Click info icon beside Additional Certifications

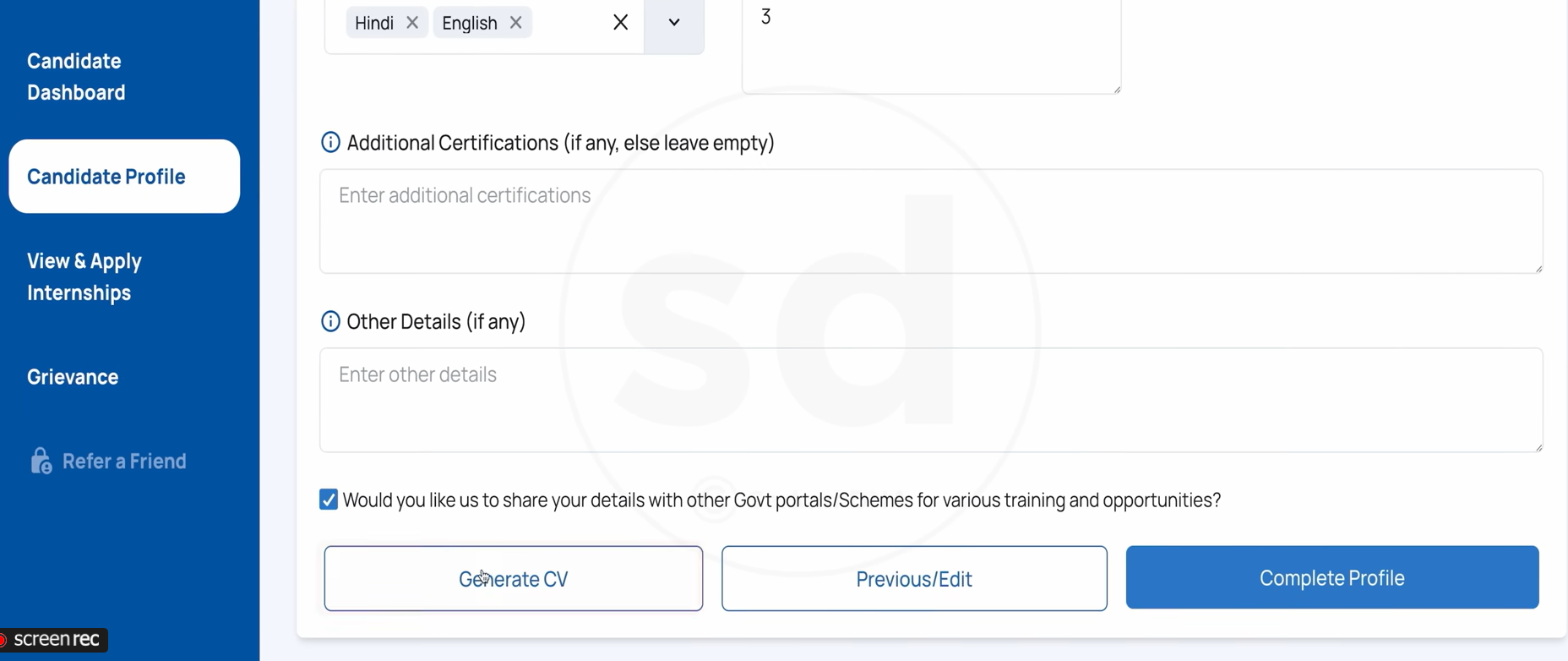coord(330,143)
